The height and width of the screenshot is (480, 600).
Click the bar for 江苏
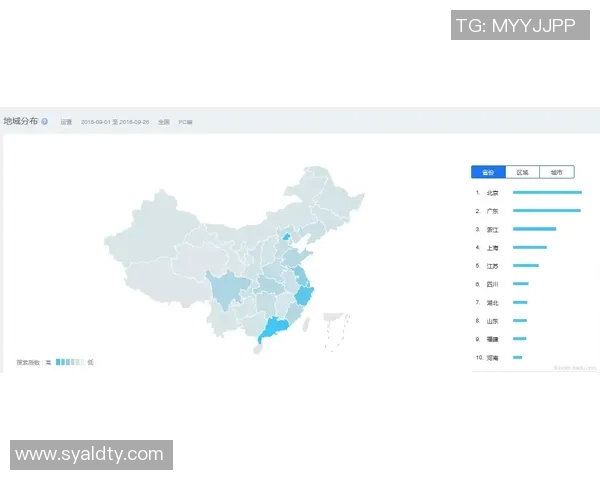tap(526, 265)
